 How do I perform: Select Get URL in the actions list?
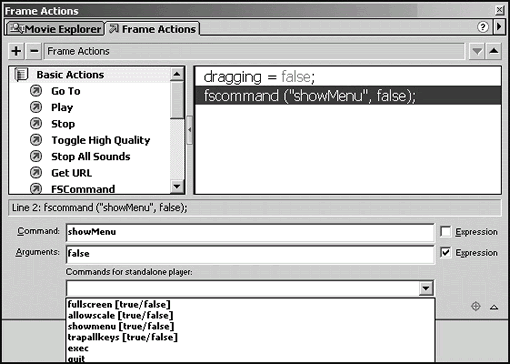(71, 173)
